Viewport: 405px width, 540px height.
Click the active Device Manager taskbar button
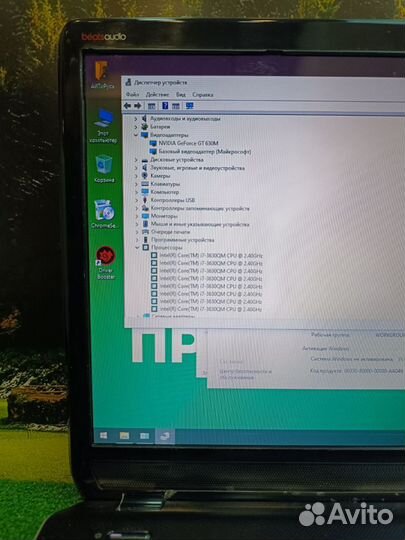pos(165,436)
